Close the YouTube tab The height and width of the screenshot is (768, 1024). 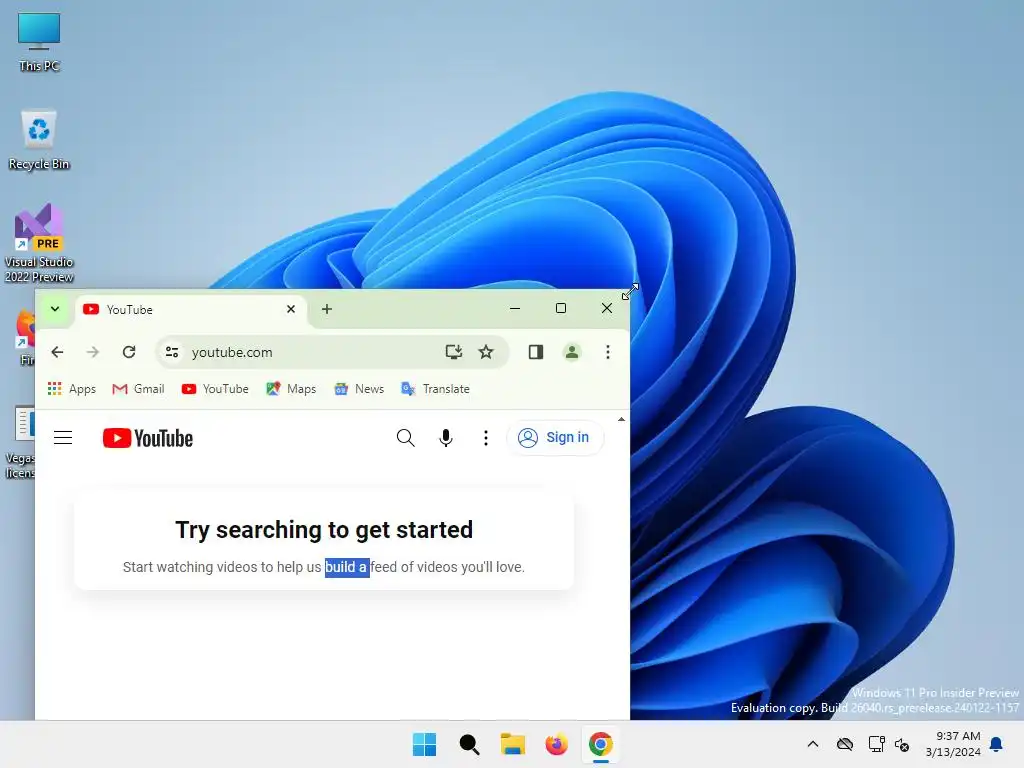291,309
